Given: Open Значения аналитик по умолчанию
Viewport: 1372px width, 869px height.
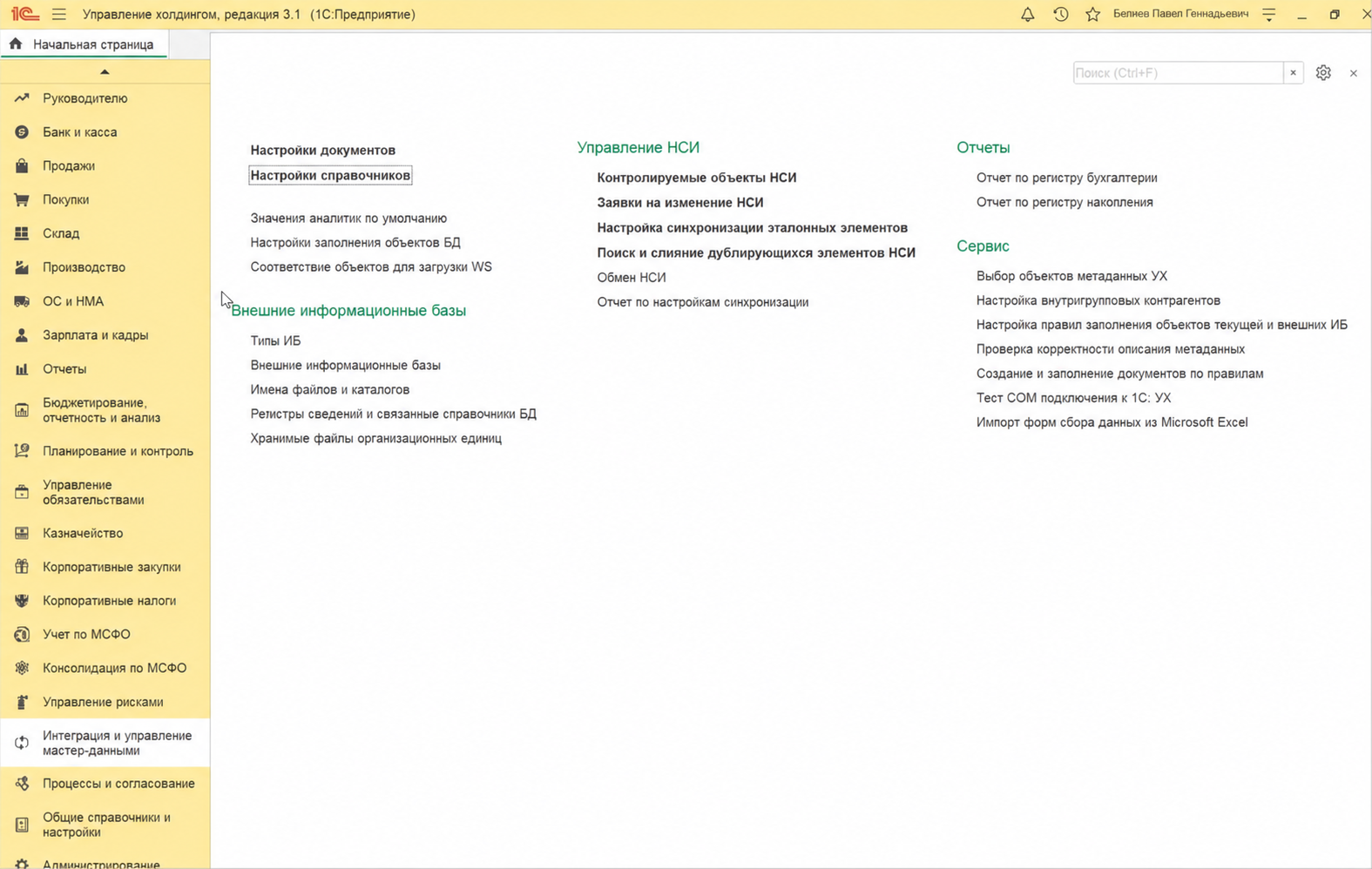Looking at the screenshot, I should point(348,219).
